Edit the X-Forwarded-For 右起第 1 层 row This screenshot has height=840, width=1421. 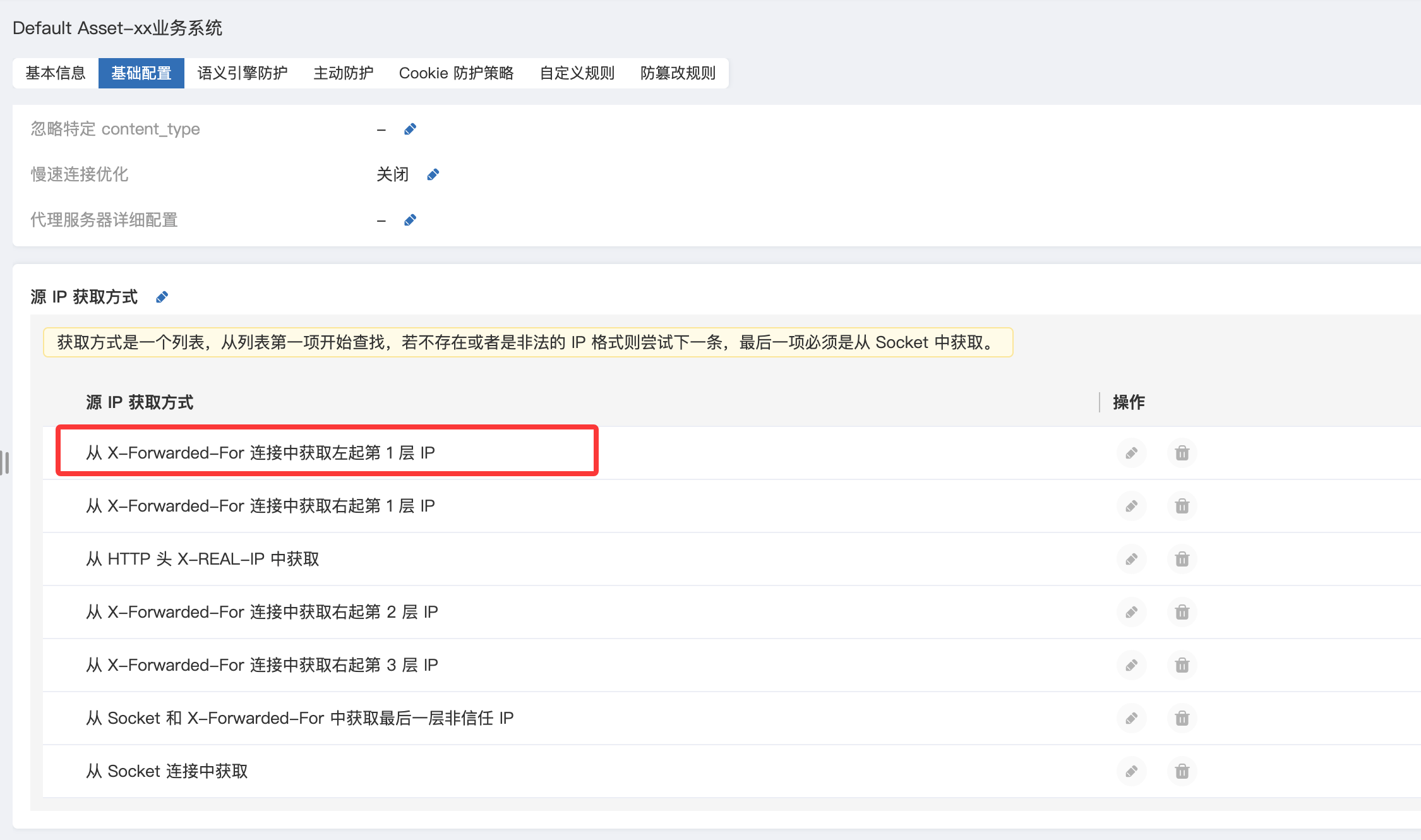[1131, 506]
